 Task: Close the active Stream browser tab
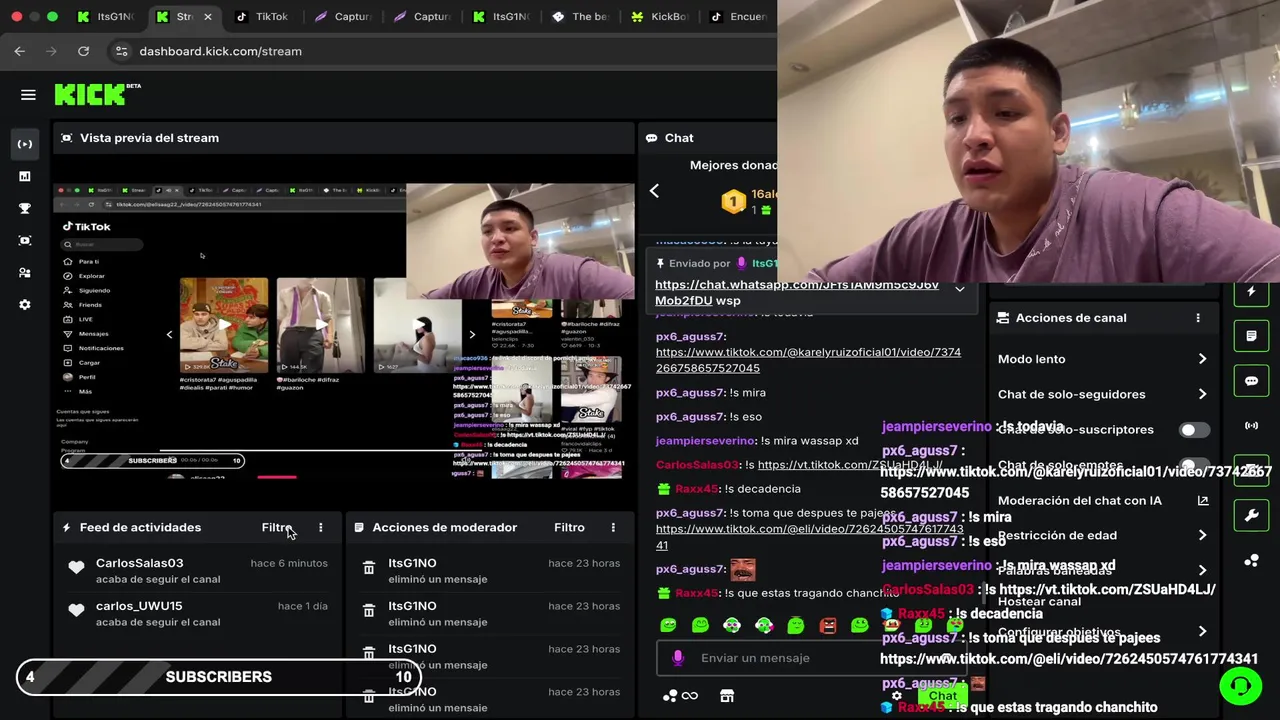click(207, 16)
